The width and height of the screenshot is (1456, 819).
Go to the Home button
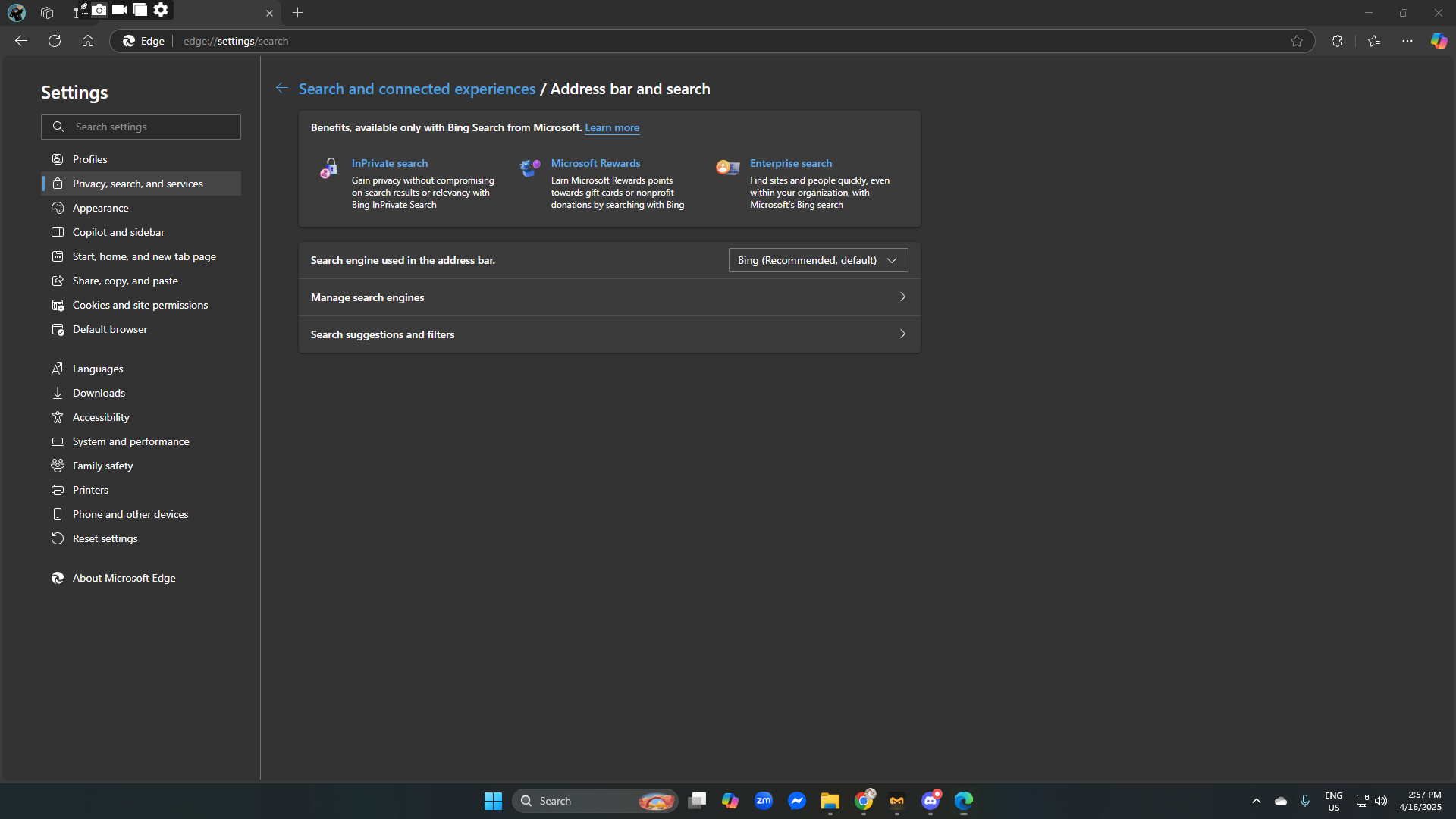(x=88, y=41)
